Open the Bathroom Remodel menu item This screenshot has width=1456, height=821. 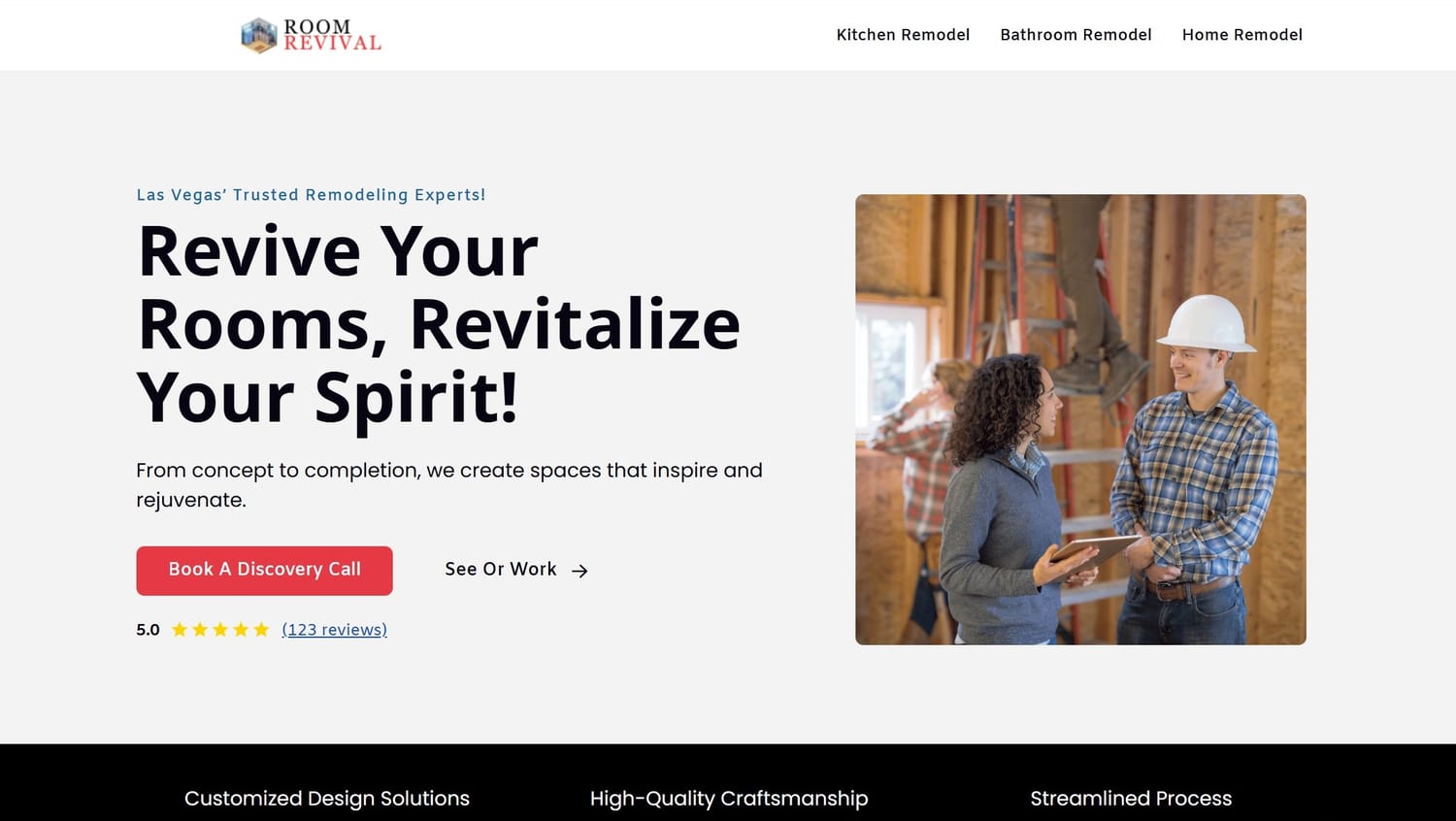coord(1075,35)
